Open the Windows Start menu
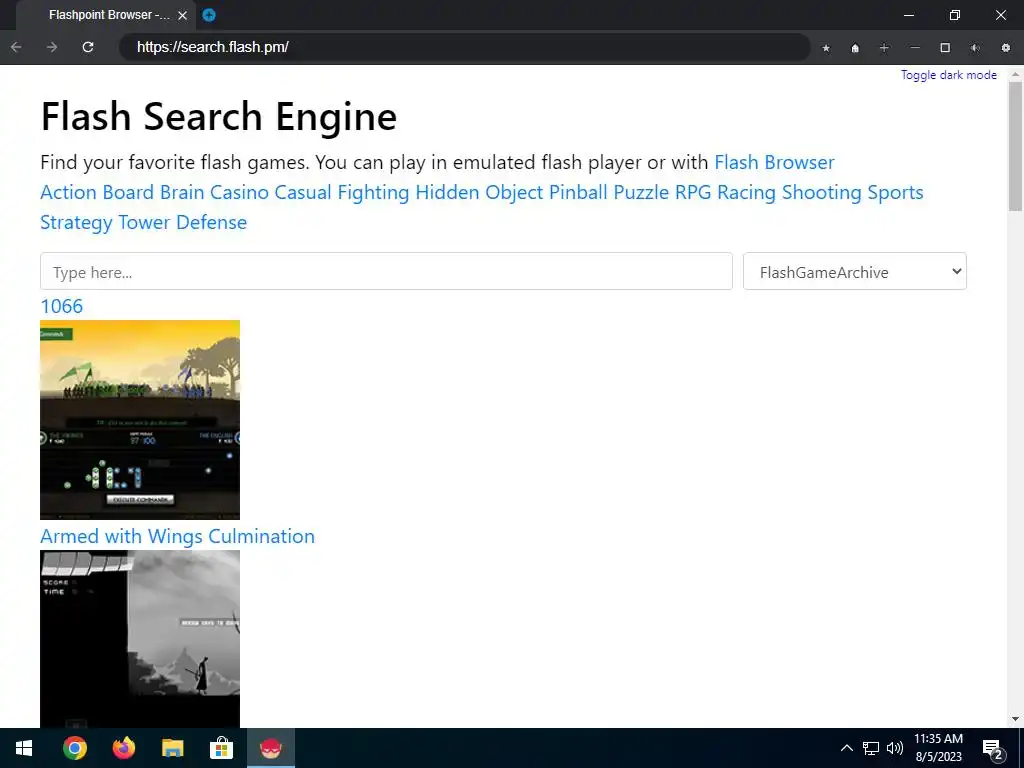1024x768 pixels. tap(24, 748)
